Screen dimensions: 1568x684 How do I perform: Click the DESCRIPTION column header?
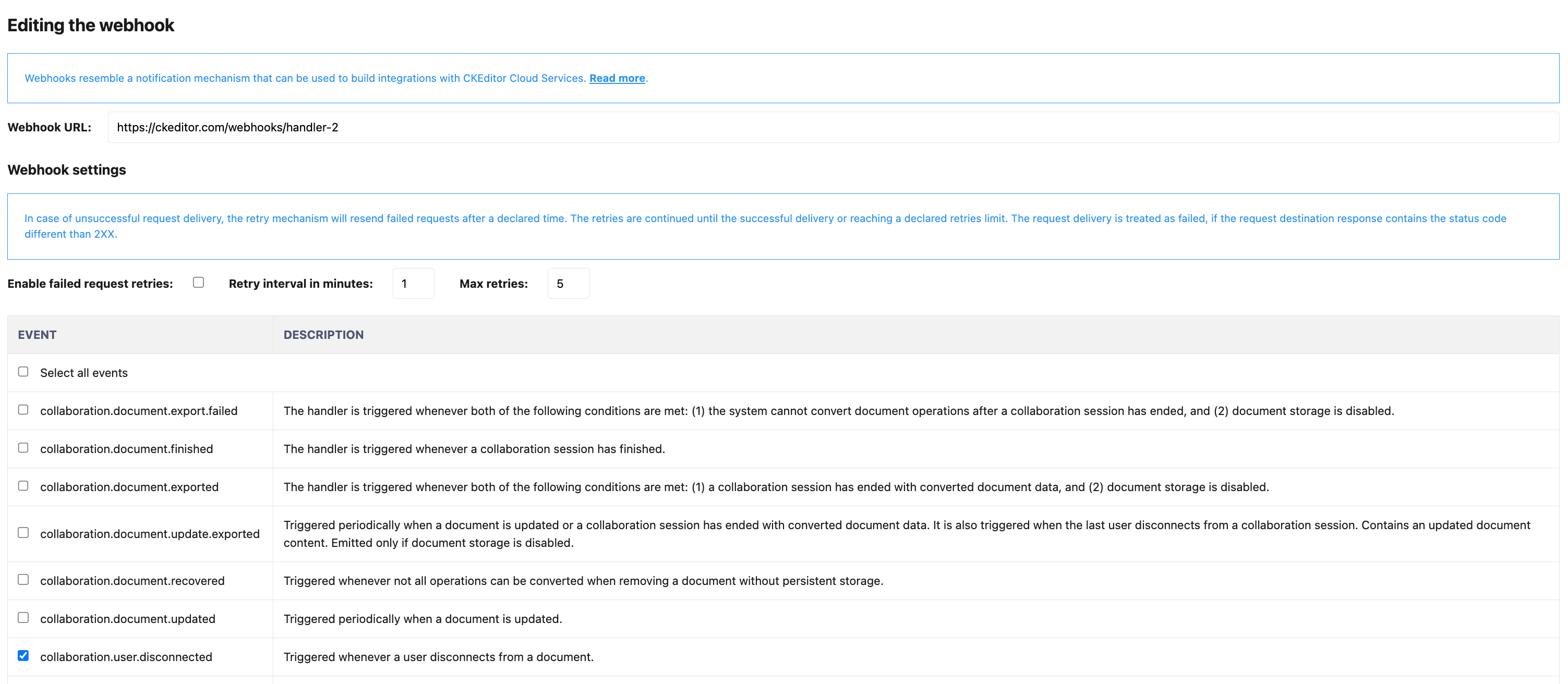click(323, 335)
